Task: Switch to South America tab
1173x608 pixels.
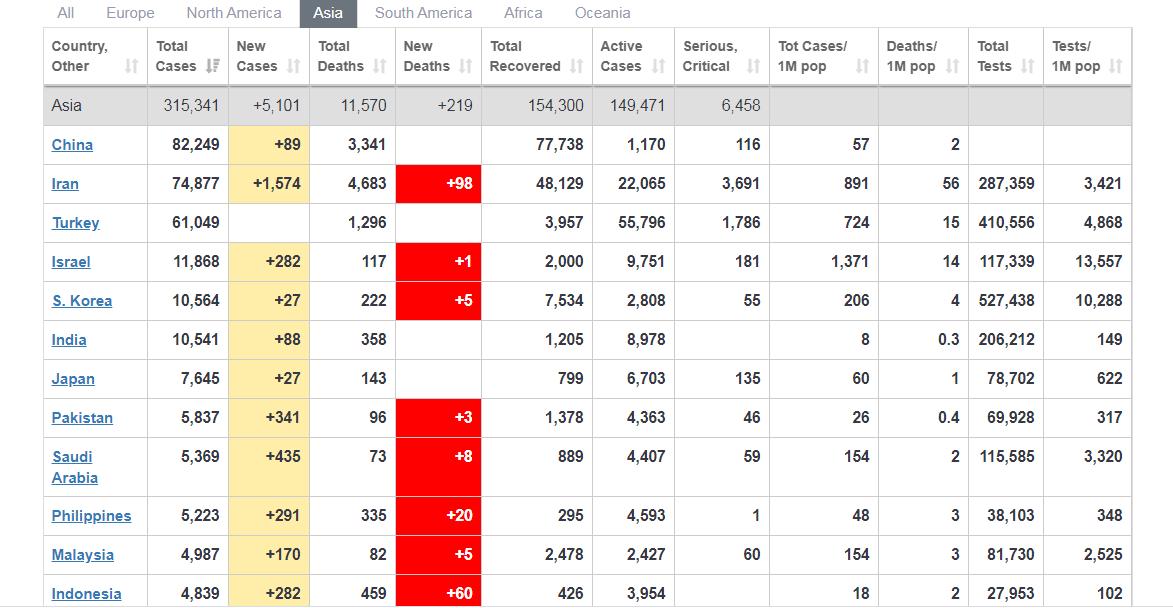Action: (x=423, y=13)
